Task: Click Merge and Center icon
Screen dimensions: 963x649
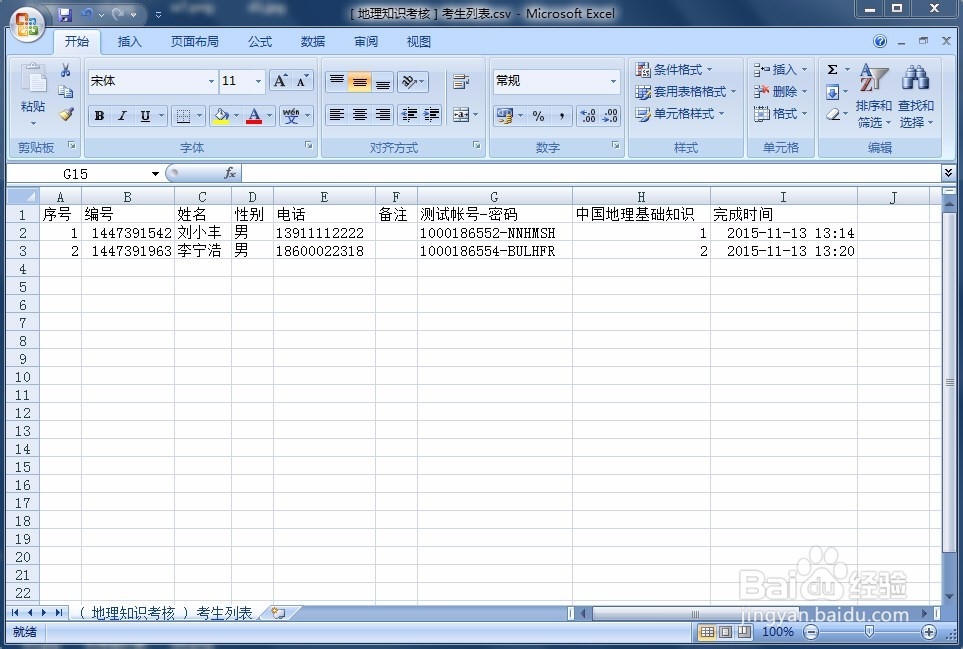Action: pos(461,115)
